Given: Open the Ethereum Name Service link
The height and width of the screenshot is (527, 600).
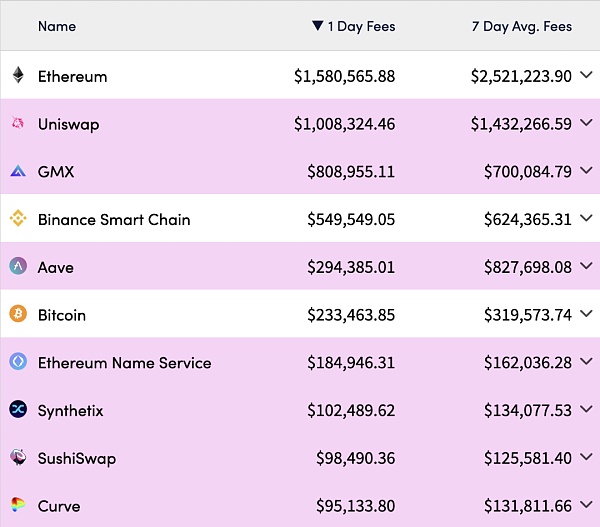Looking at the screenshot, I should coord(124,362).
